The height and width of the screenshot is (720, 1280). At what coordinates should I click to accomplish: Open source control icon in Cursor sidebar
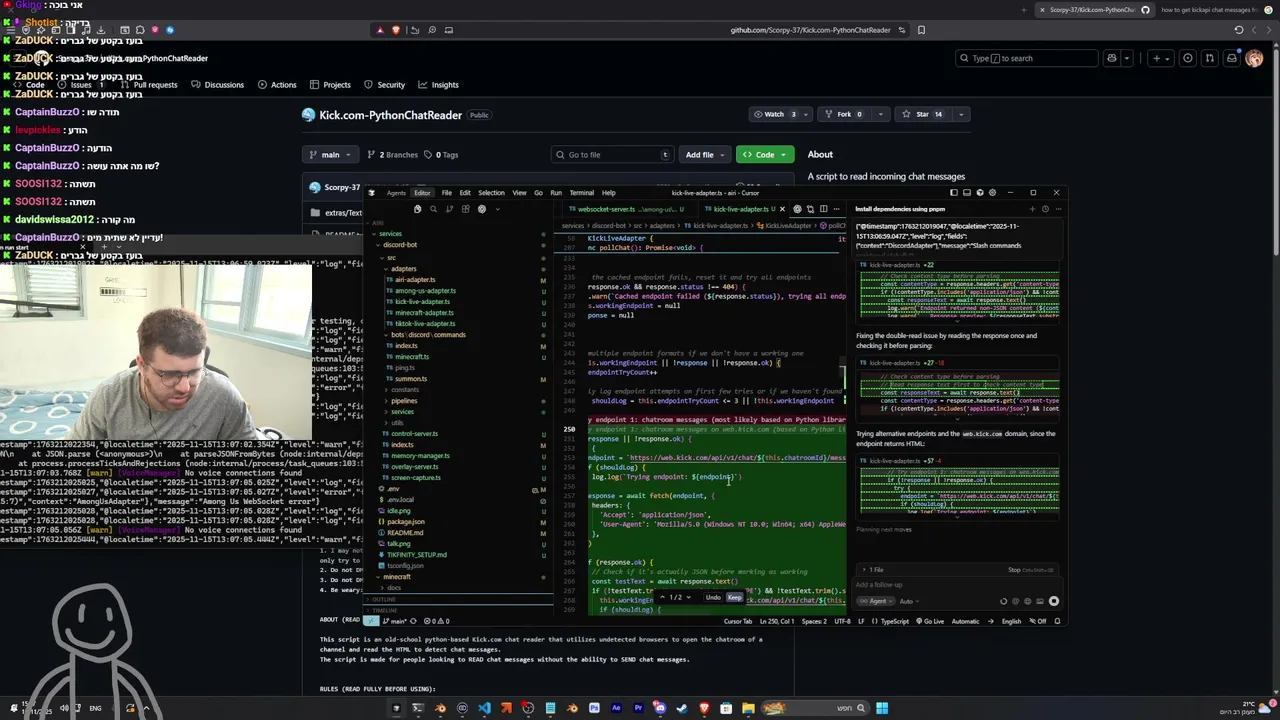449,209
